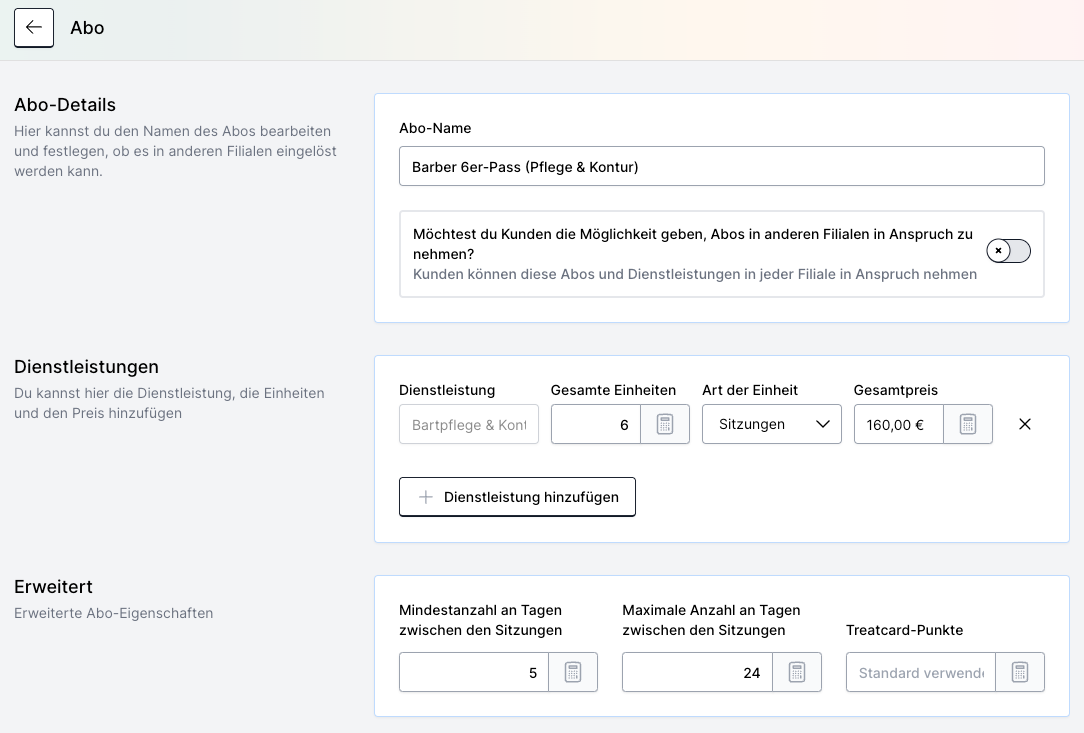Click Dienstleistung hinzufügen button
The height and width of the screenshot is (733, 1084).
pyautogui.click(x=517, y=497)
